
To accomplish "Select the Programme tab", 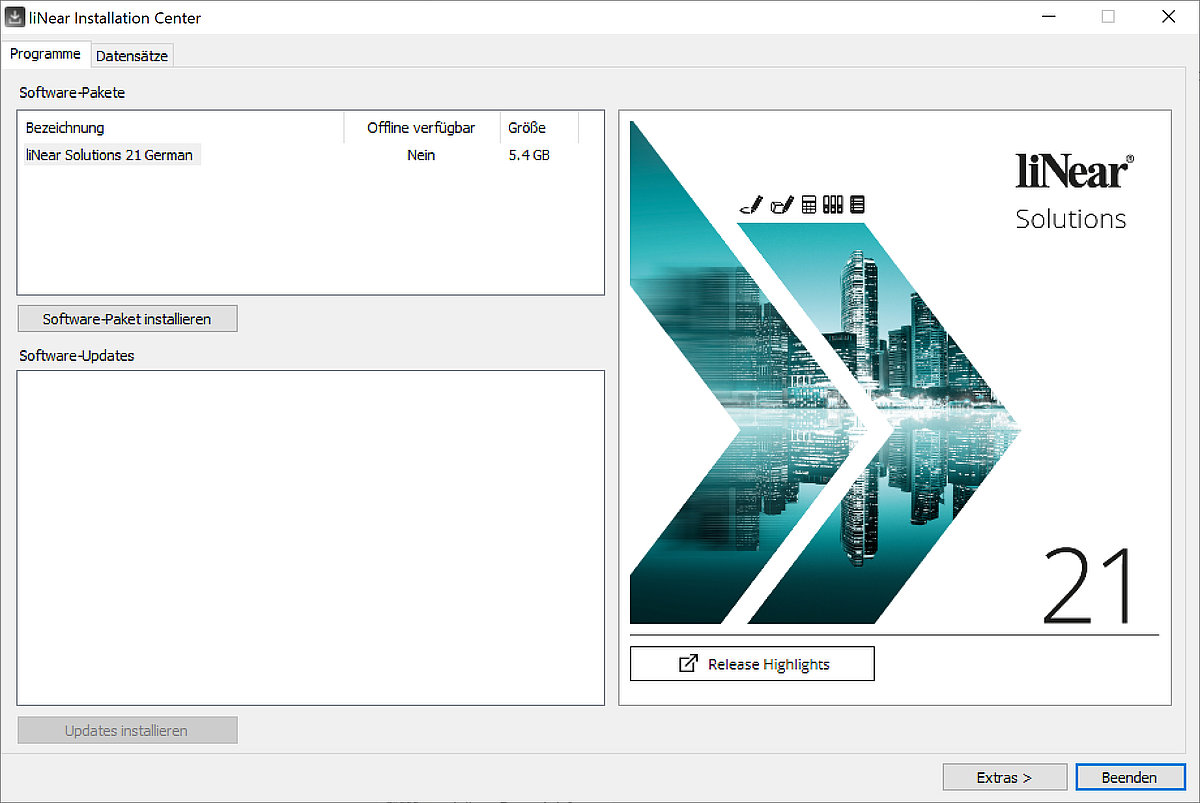I will point(45,54).
